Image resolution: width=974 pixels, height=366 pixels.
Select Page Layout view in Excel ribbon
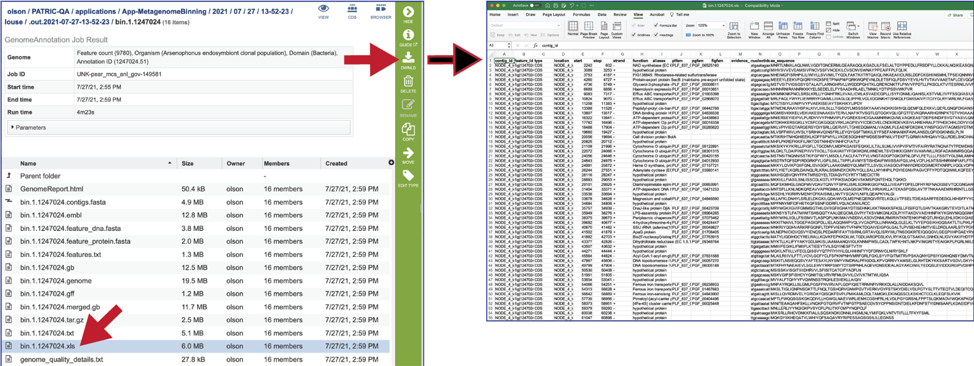coord(604,30)
